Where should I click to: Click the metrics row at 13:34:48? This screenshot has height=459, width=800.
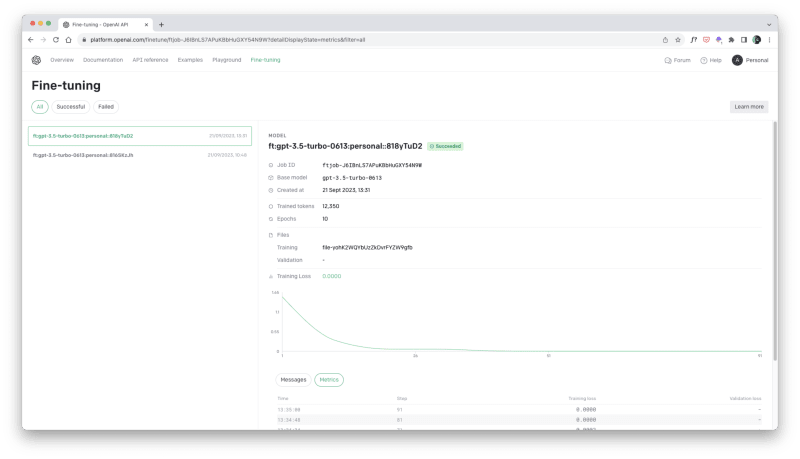[x=519, y=420]
